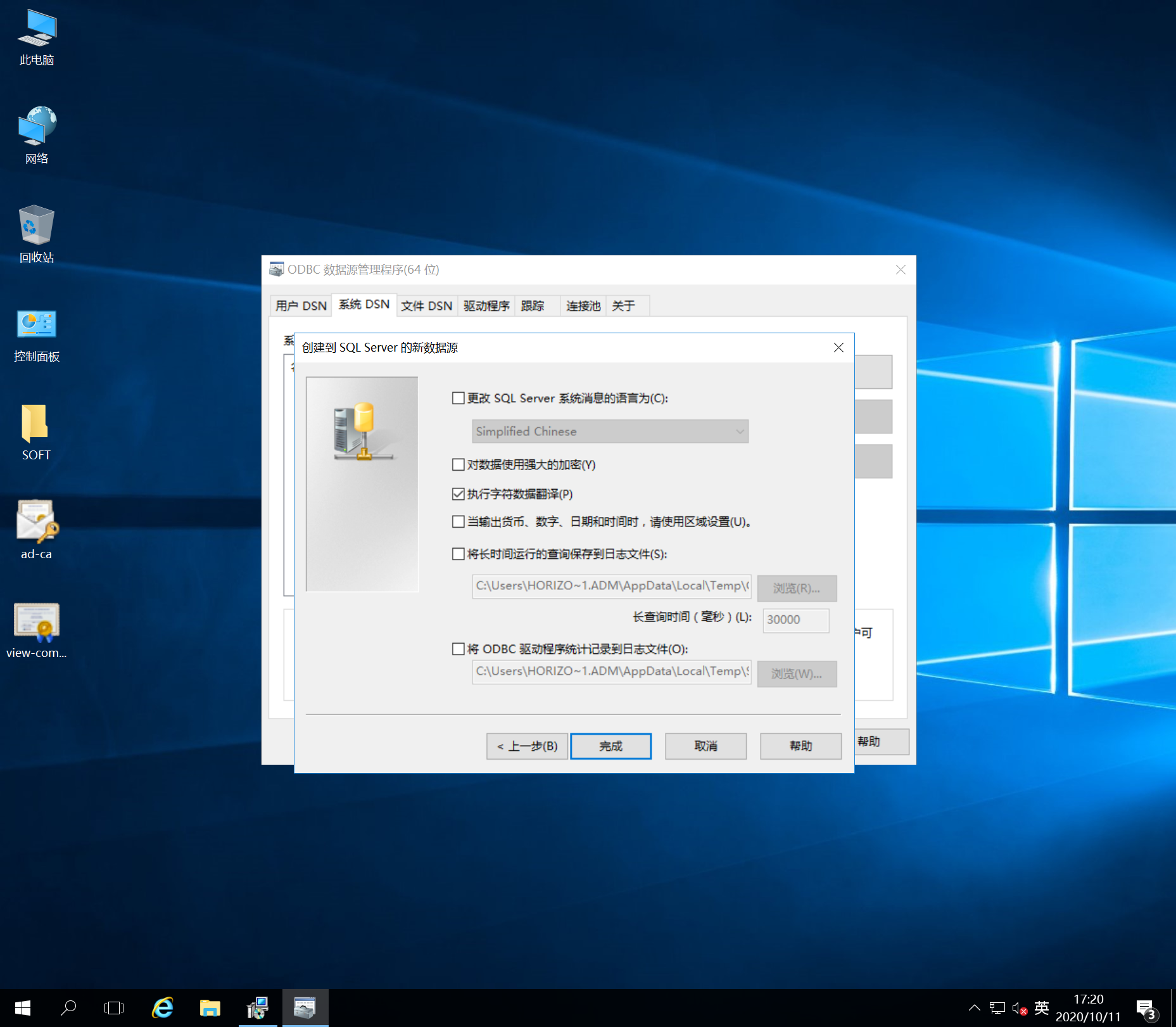The image size is (1176, 1027).
Task: Open the notification center icon
Action: point(1146,1009)
